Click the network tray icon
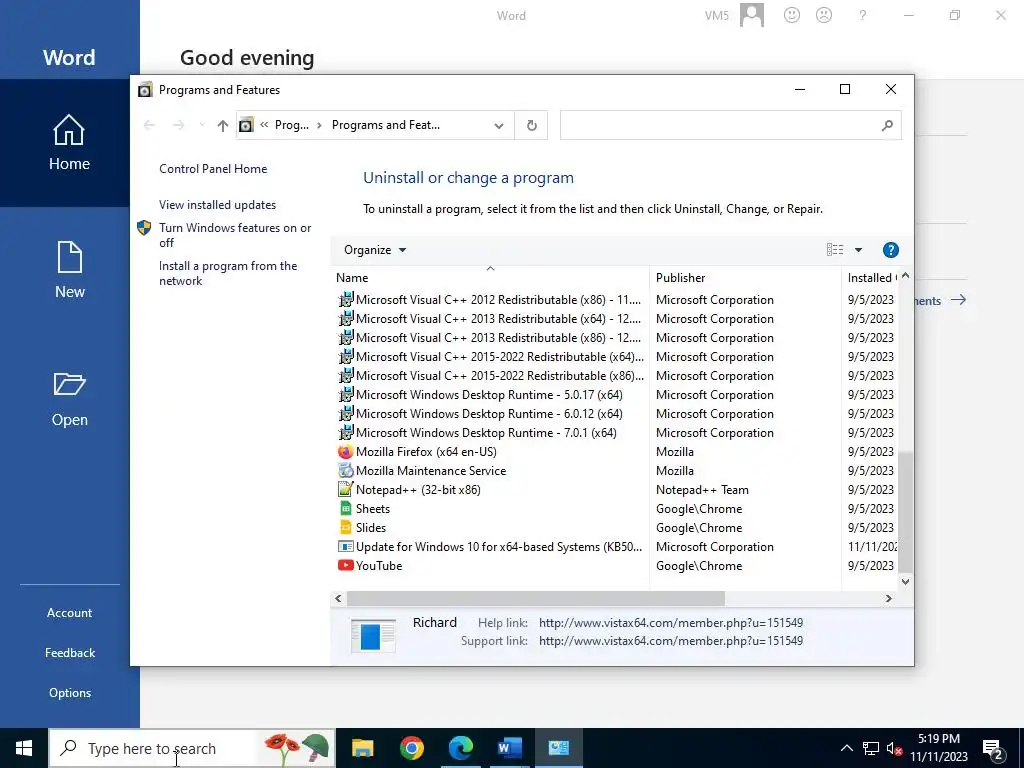Image resolution: width=1024 pixels, height=768 pixels. click(x=871, y=749)
